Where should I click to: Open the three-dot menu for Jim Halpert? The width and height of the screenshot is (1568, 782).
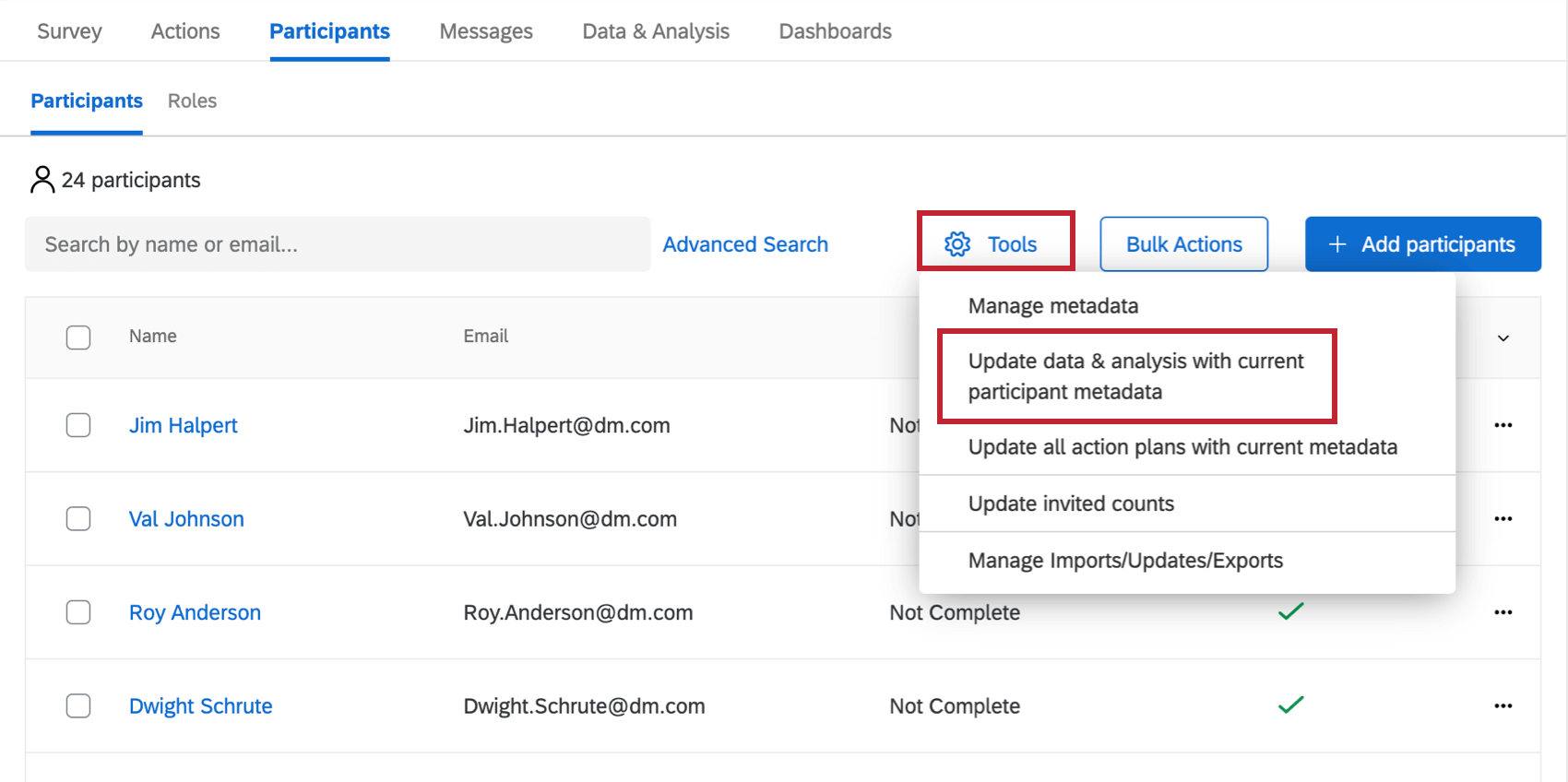tap(1503, 425)
